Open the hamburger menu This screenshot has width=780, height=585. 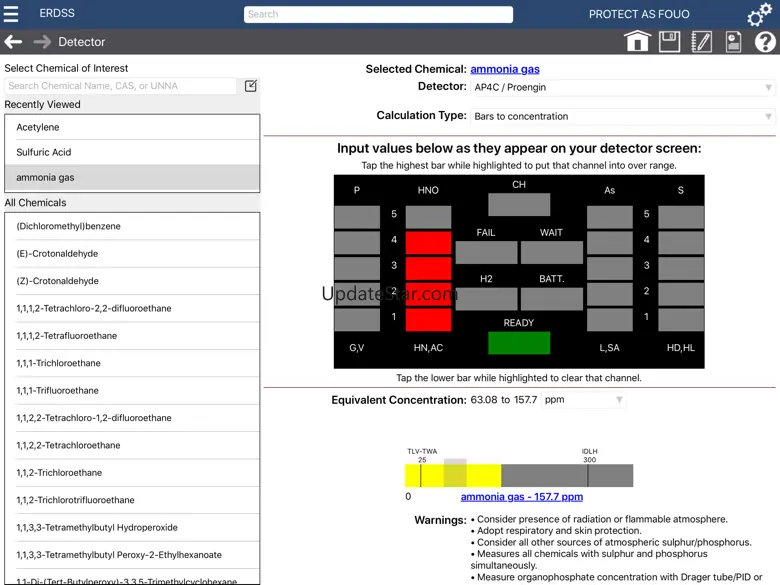pos(11,13)
